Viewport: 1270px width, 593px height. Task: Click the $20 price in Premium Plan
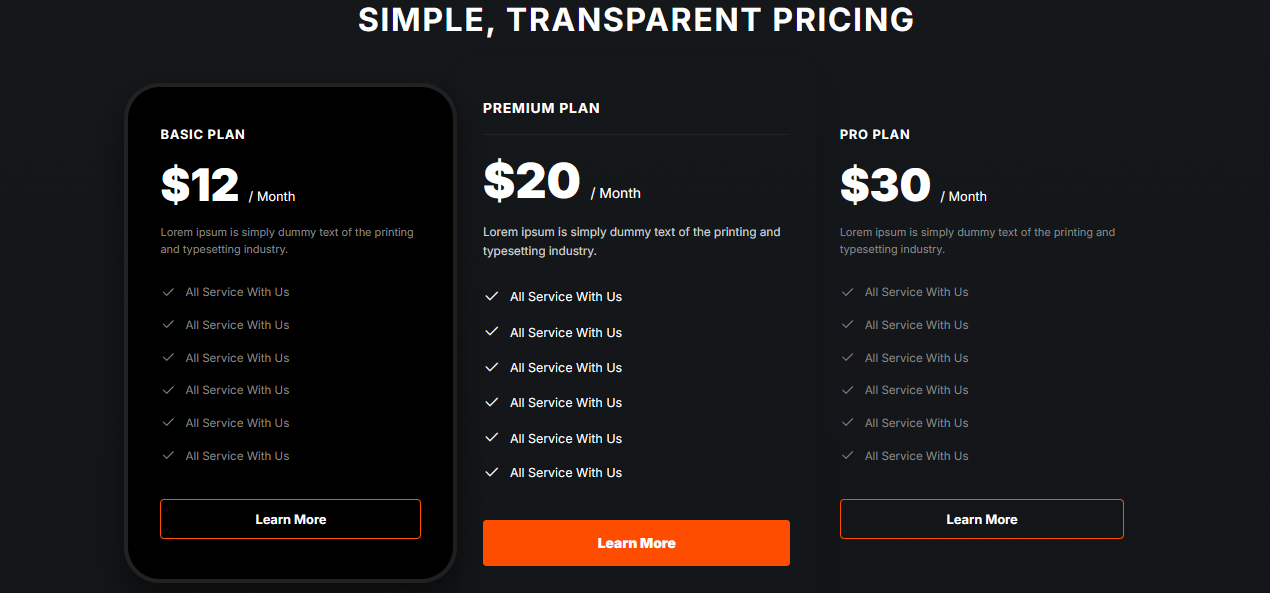(x=532, y=182)
